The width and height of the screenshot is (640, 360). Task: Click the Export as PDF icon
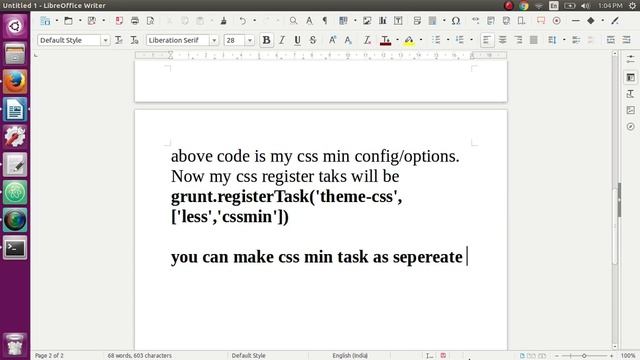[x=119, y=21]
